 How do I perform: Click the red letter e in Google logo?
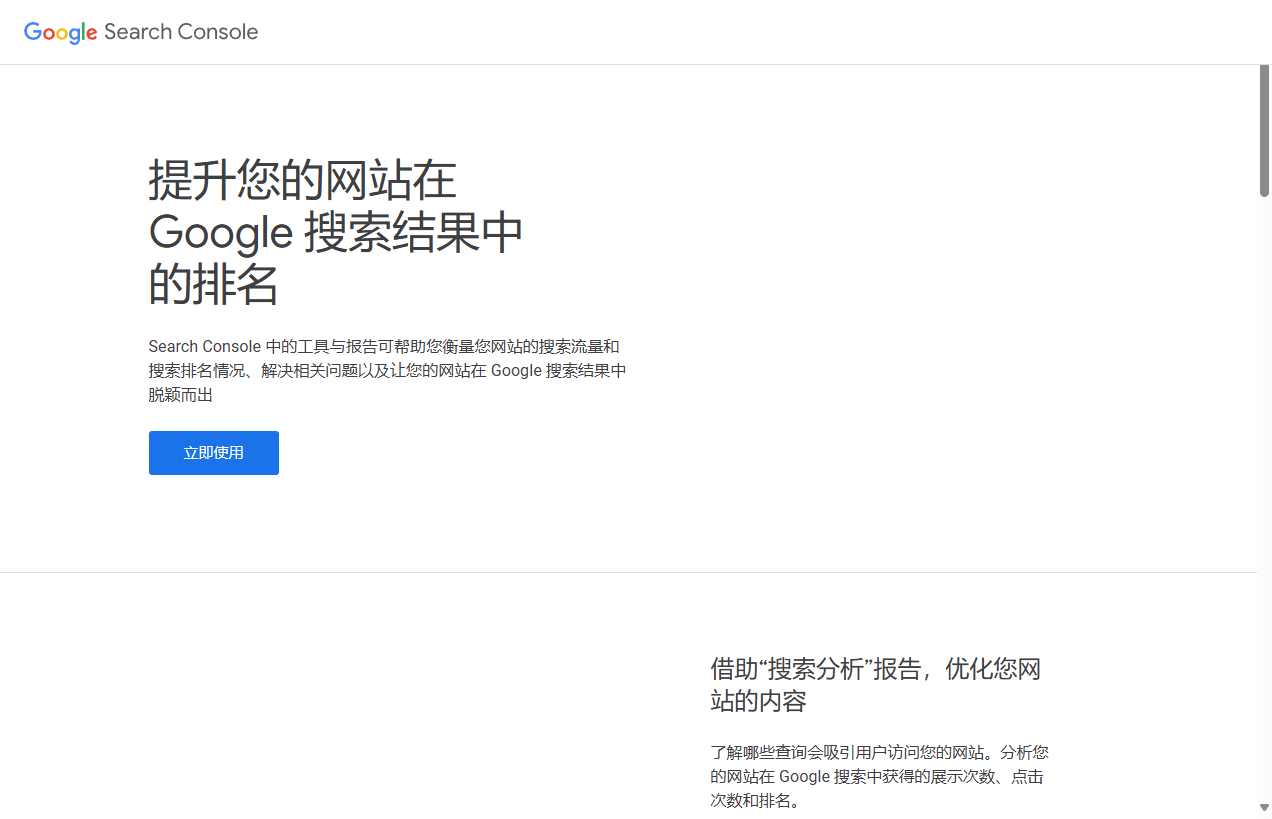[x=91, y=33]
